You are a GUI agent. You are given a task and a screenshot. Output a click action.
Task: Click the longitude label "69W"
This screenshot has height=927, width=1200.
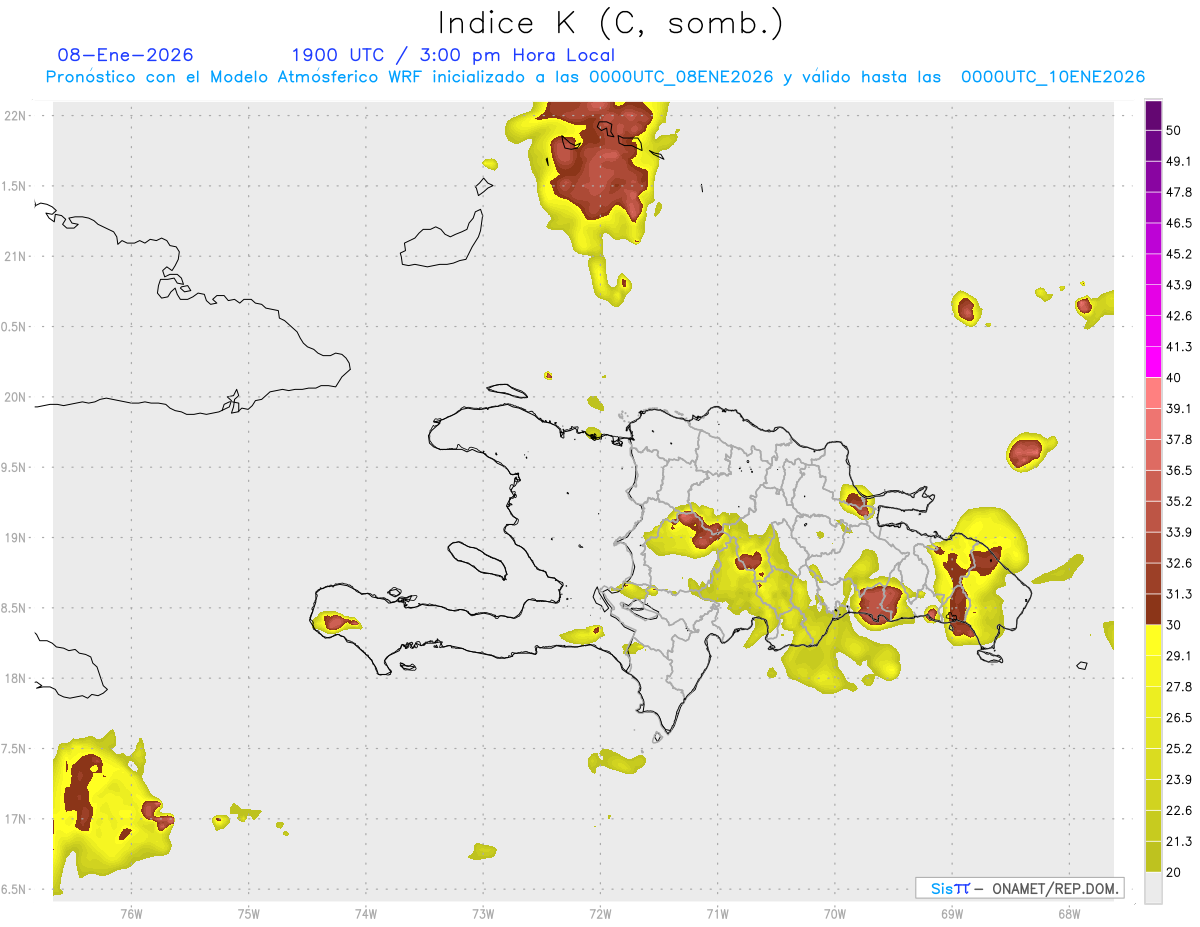(x=951, y=913)
